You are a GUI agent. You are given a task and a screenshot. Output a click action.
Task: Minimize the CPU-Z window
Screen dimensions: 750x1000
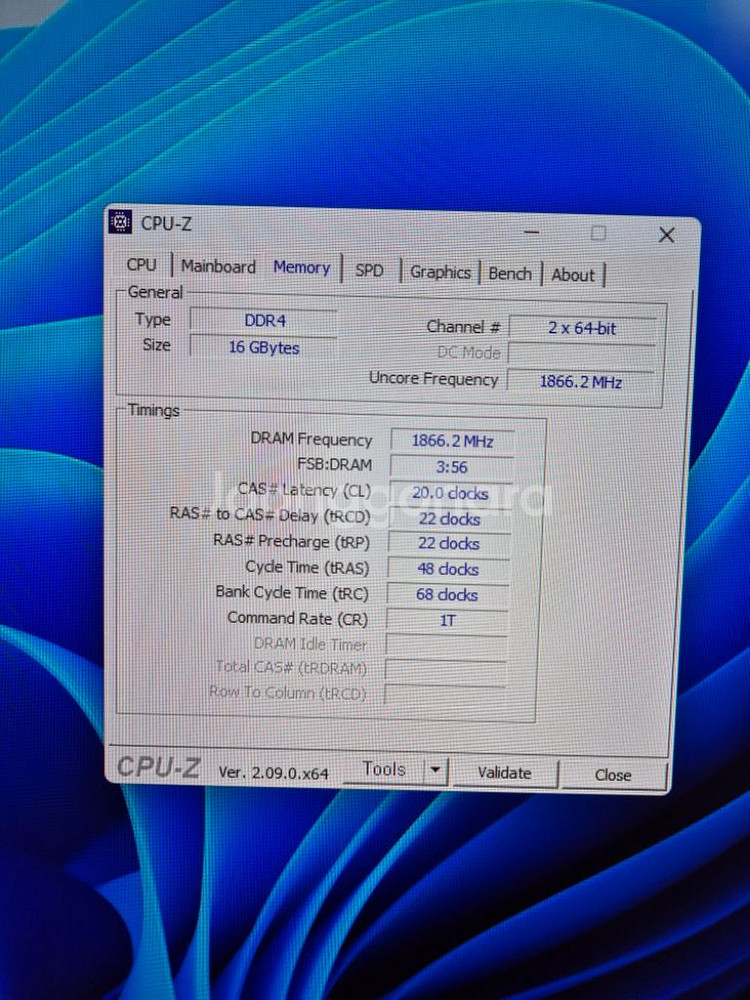tap(531, 232)
